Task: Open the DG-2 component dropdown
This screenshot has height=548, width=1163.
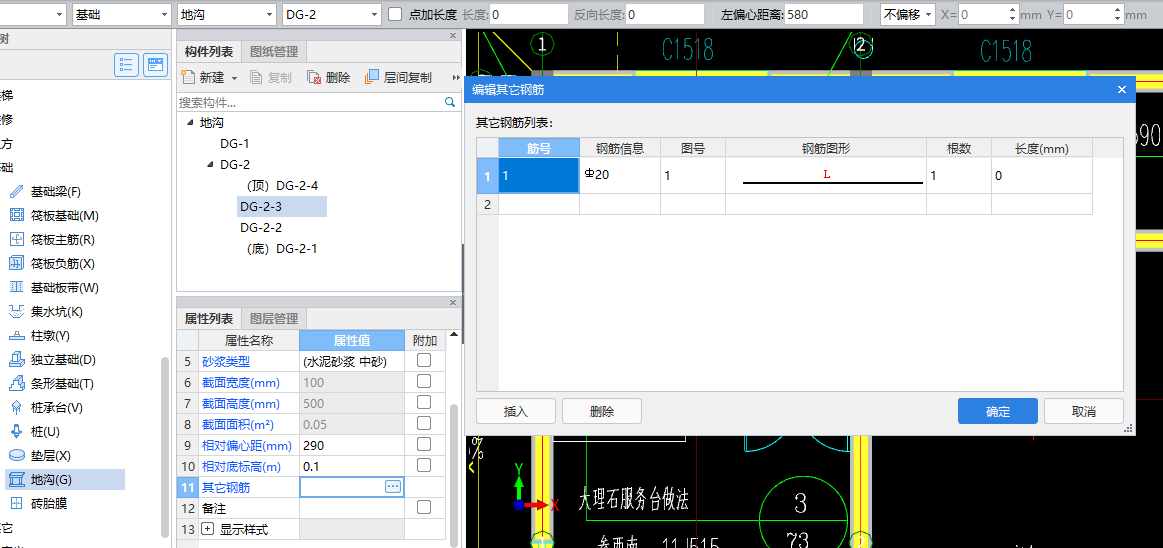Action: tap(332, 15)
